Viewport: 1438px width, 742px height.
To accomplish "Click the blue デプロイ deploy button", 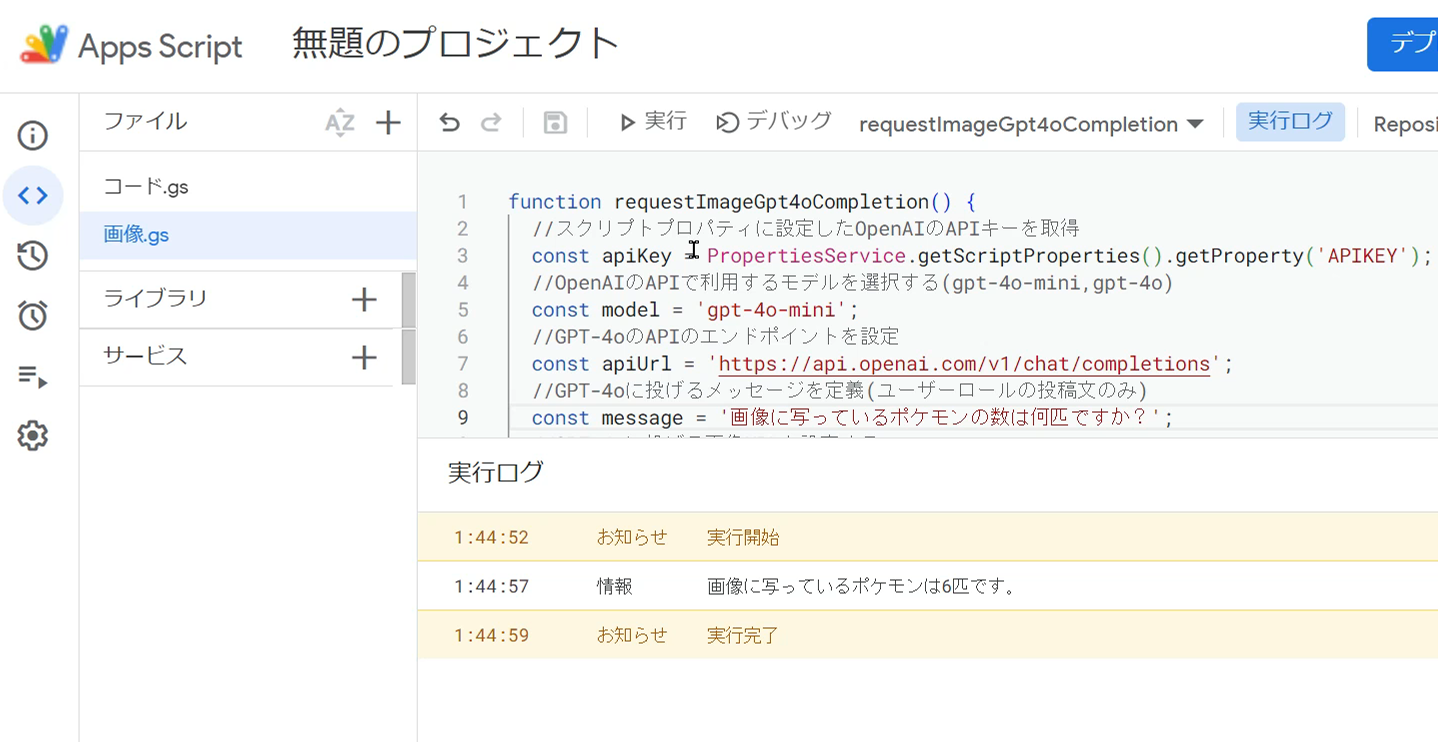I will point(1403,44).
